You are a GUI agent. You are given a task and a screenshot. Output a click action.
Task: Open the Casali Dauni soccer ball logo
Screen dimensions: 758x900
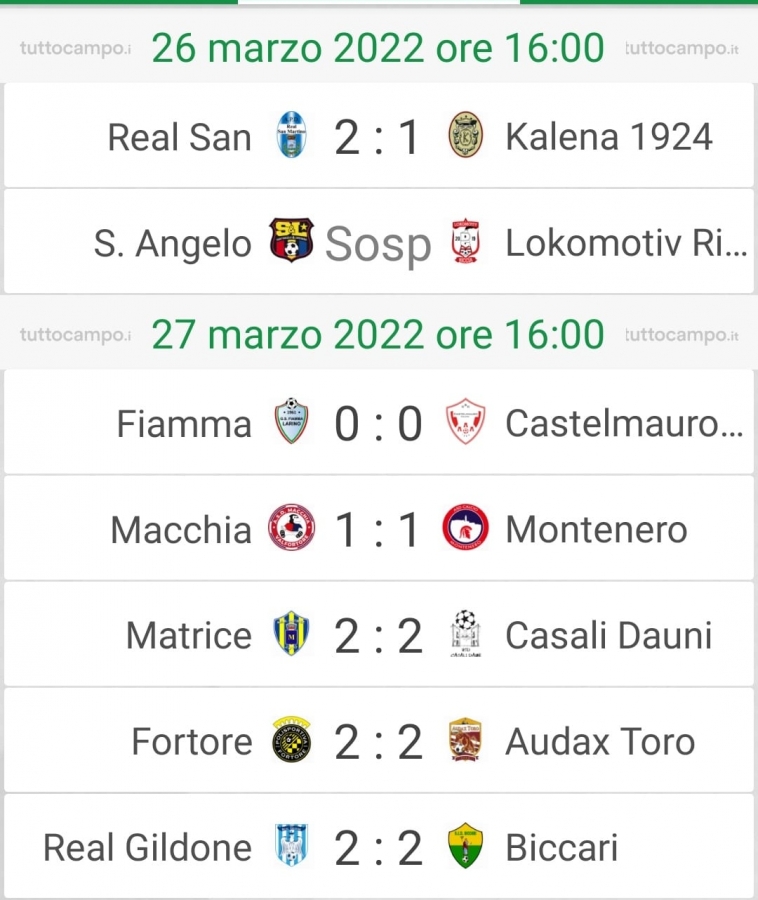(x=465, y=634)
